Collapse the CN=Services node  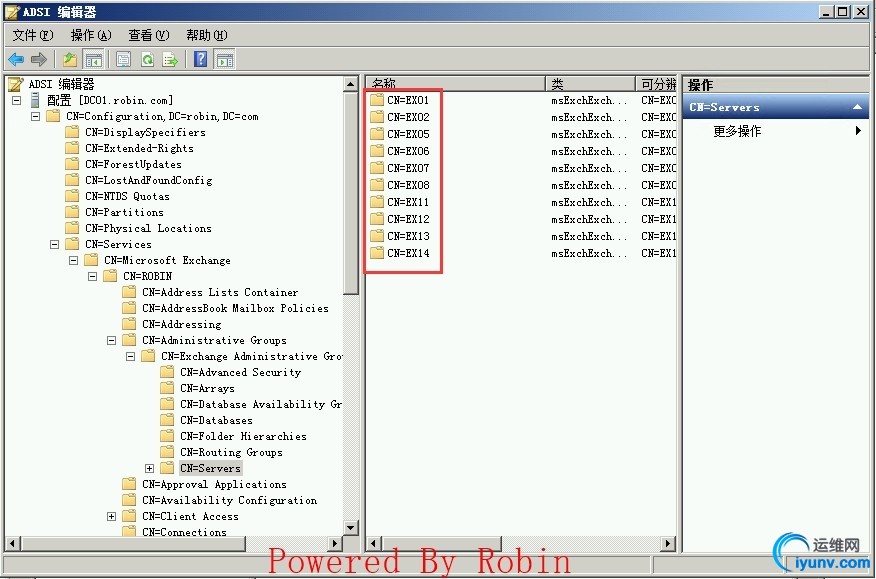(55, 244)
